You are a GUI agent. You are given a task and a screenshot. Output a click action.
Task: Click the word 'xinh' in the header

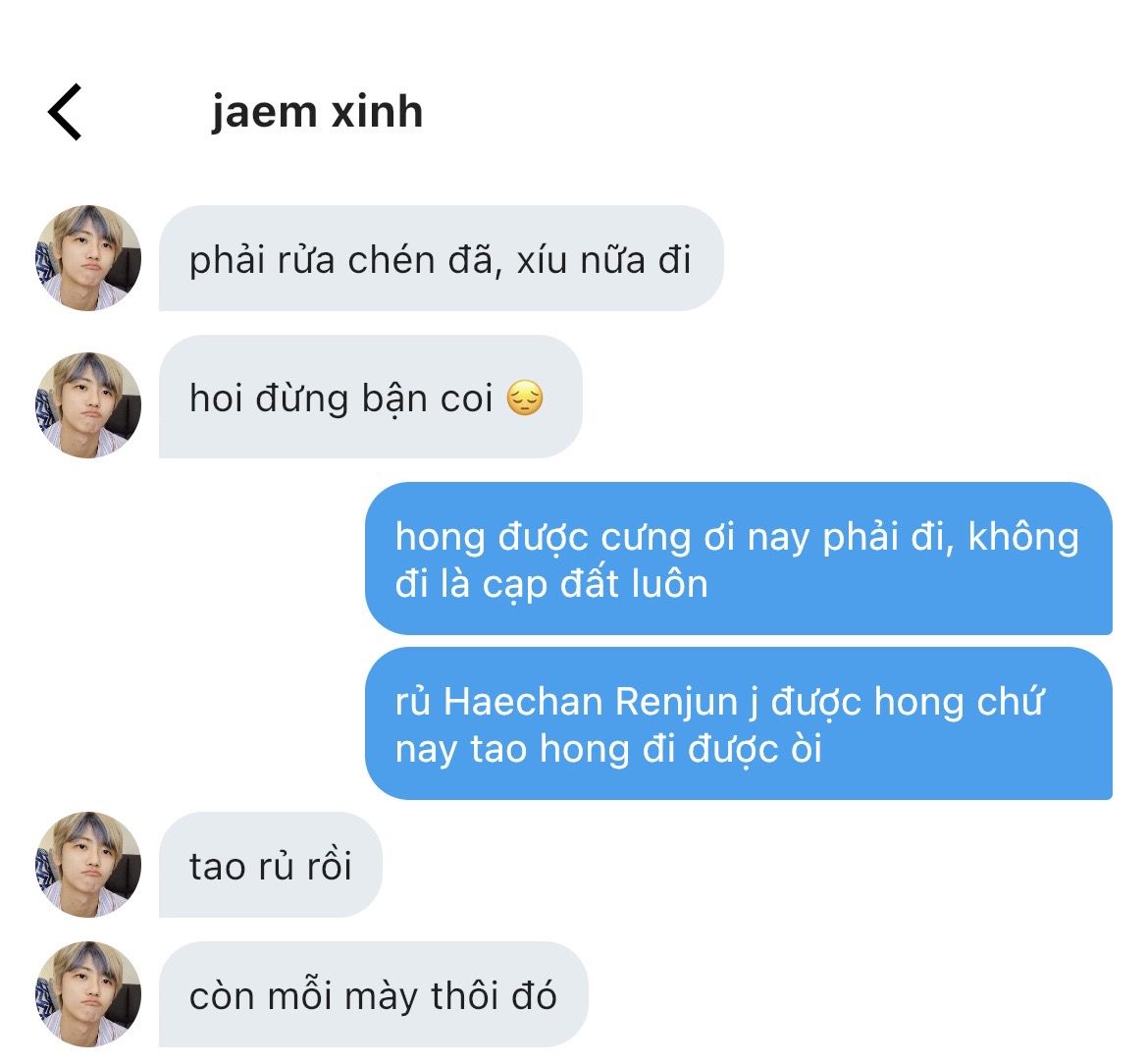377,112
